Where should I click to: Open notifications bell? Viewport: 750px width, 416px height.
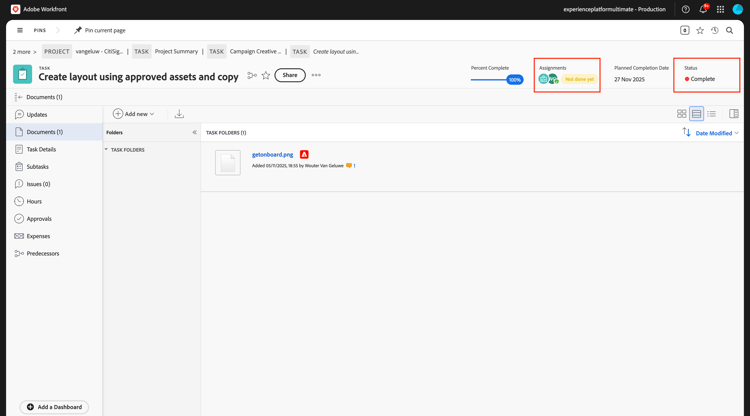[x=703, y=9]
